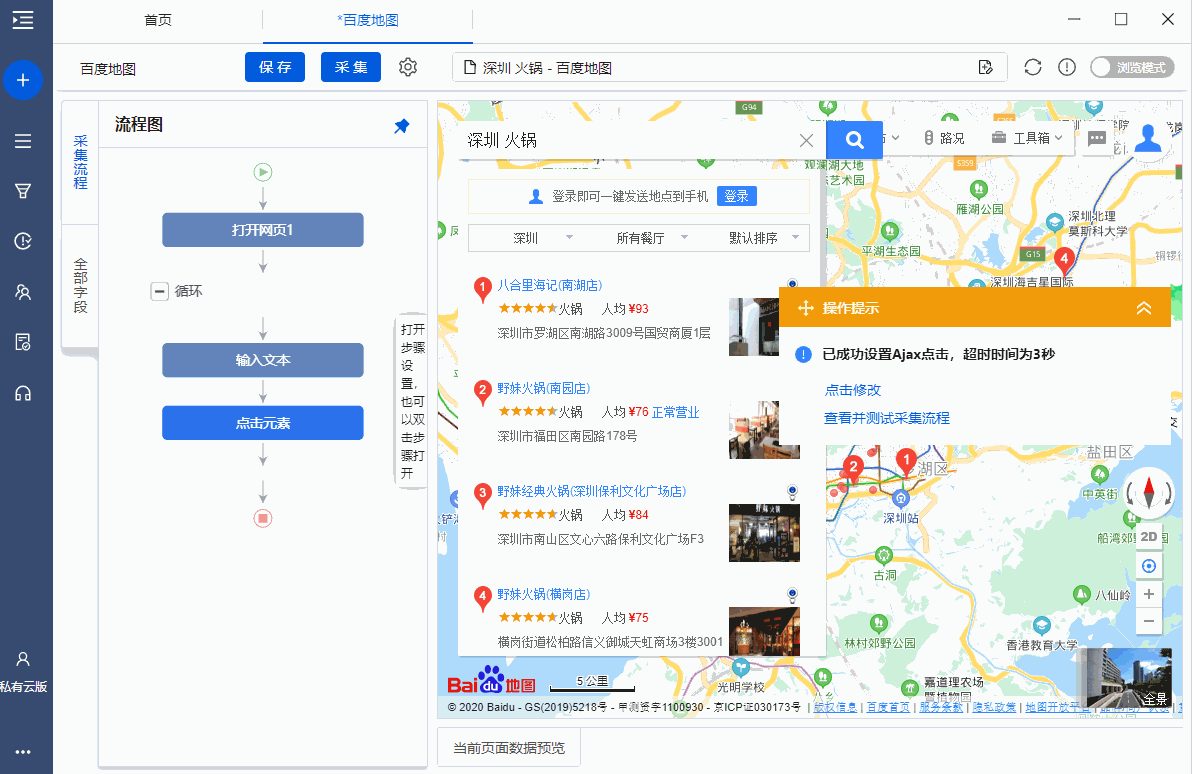Select the 采集流程 vertical tab
The width and height of the screenshot is (1192, 774).
[80, 162]
